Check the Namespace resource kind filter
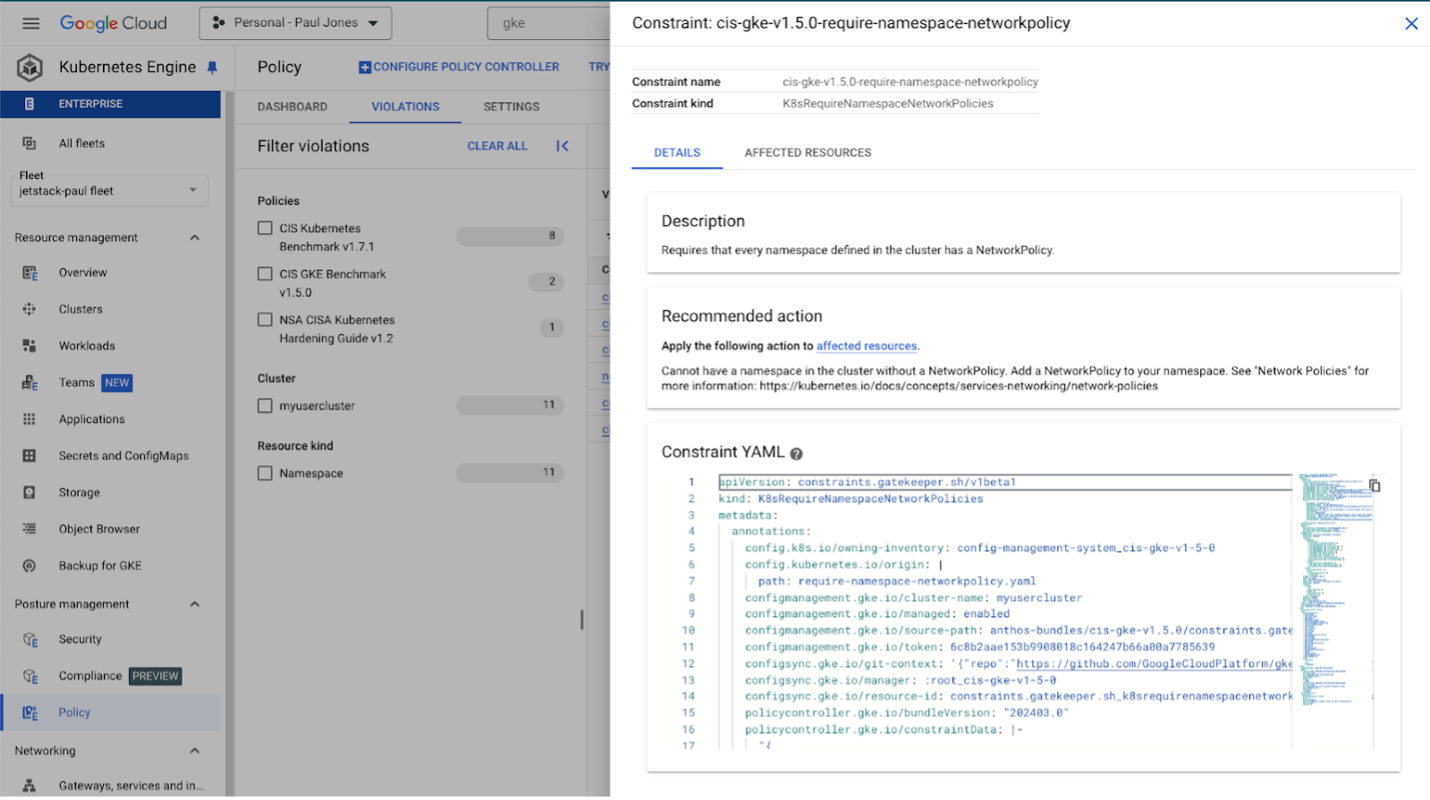 265,473
